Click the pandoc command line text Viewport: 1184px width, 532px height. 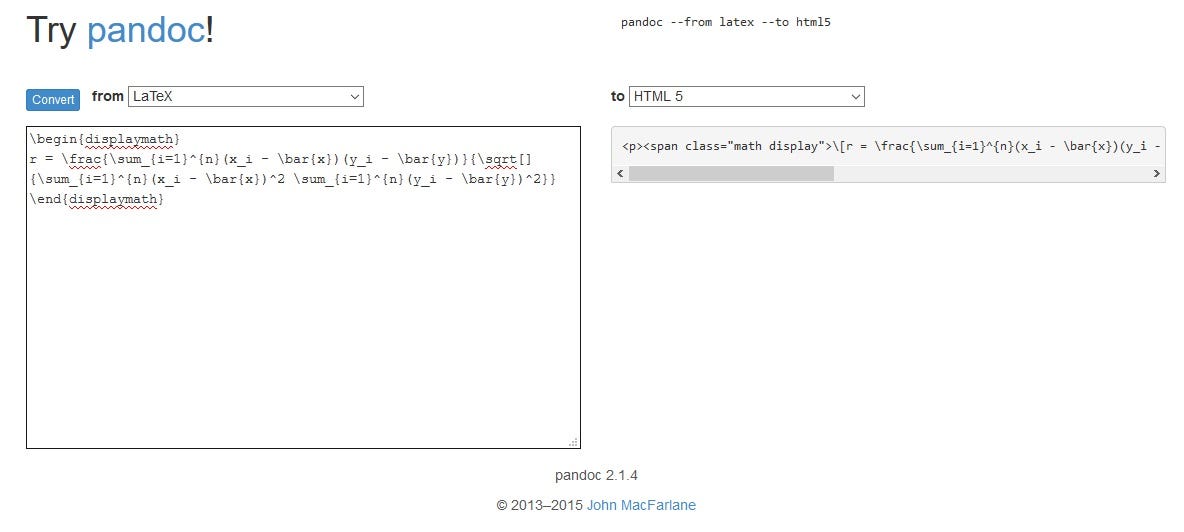point(726,23)
